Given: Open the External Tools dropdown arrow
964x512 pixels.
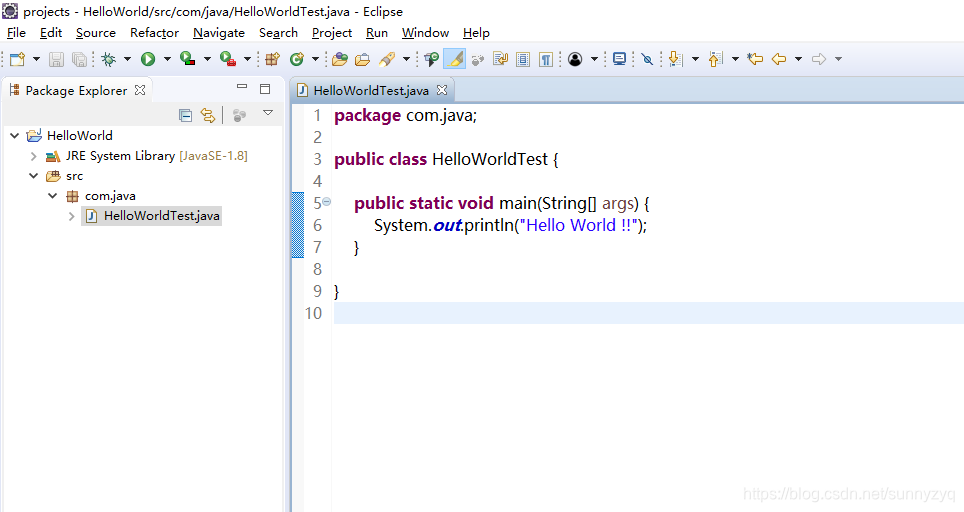Looking at the screenshot, I should tap(247, 59).
